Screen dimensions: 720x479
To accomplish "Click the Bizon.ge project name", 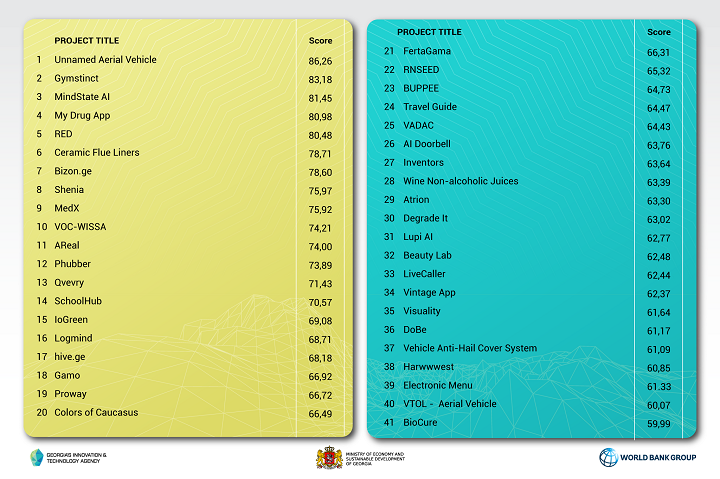I will tap(73, 171).
